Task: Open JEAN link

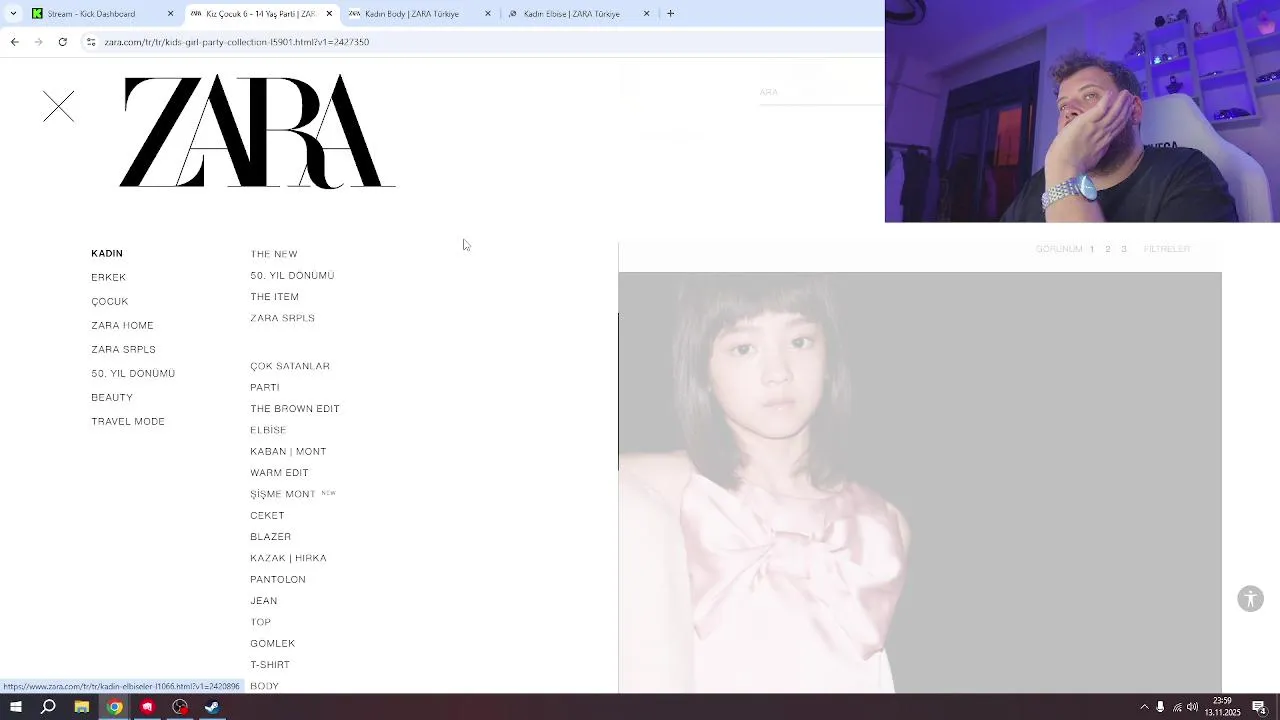Action: pos(264,601)
